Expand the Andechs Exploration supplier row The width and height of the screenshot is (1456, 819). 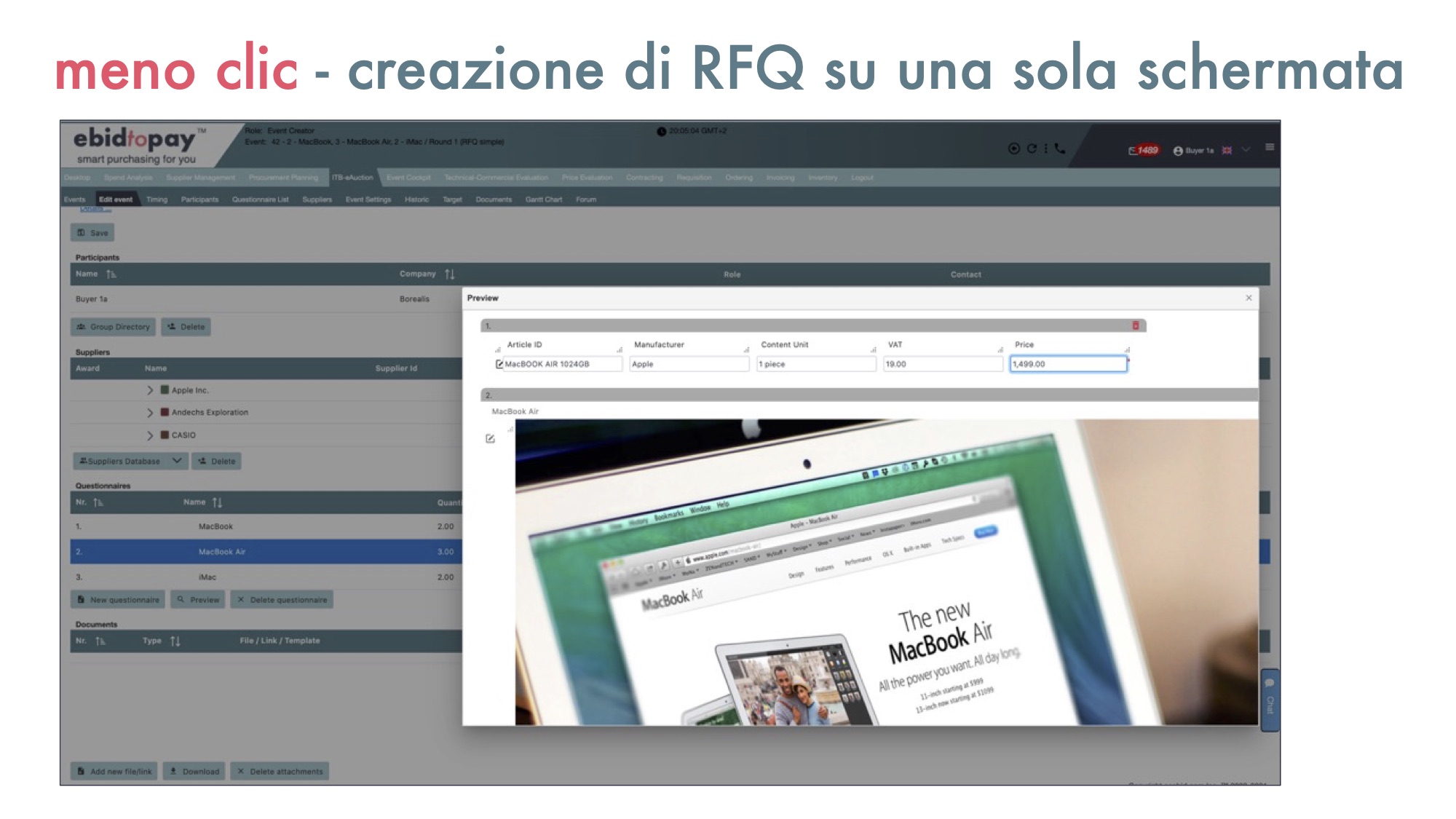[x=150, y=413]
